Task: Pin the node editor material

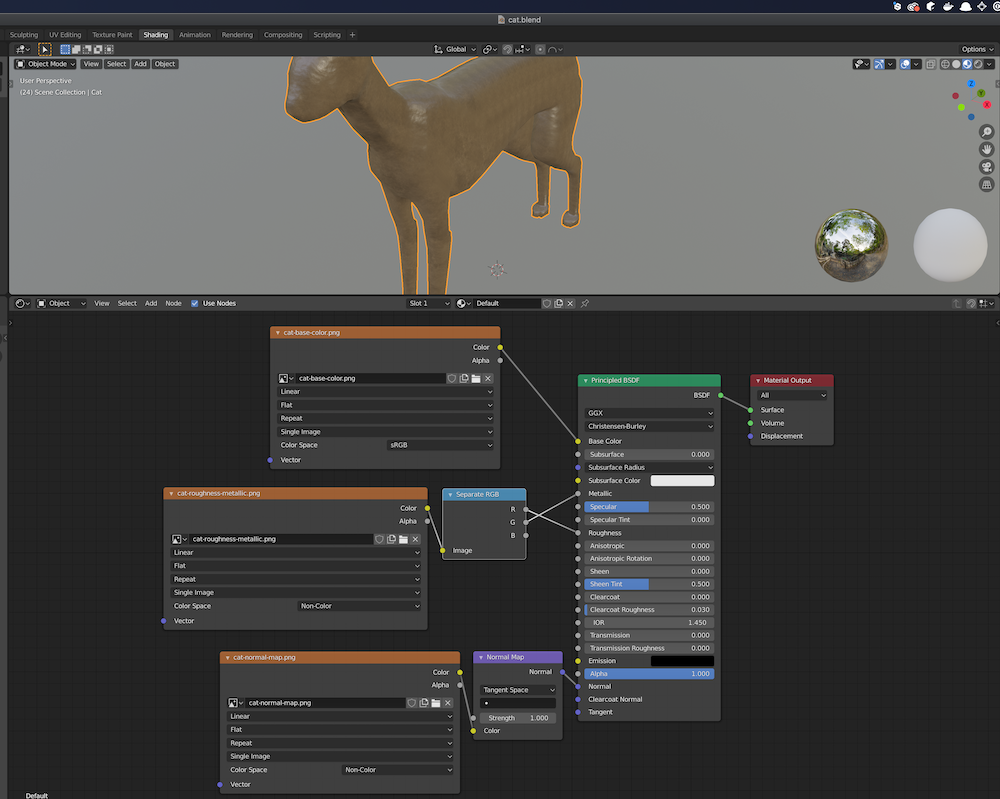Action: coord(585,303)
